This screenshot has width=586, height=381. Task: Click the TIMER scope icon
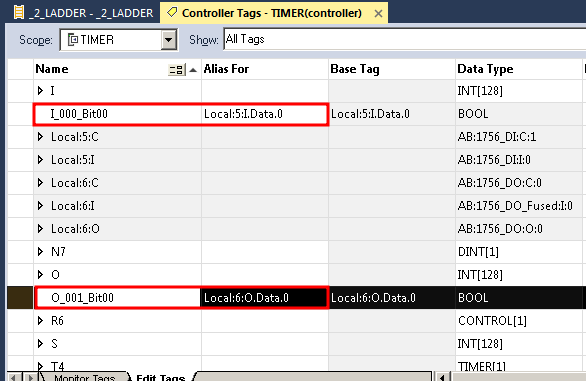[x=73, y=40]
